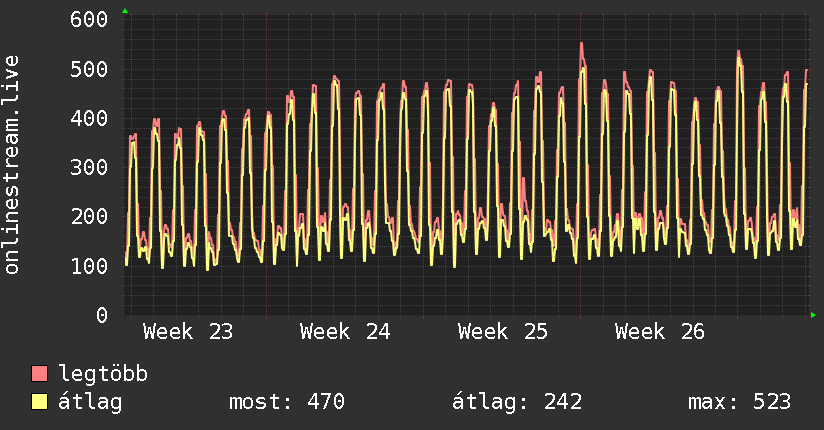Click the 200 y-axis label
The height and width of the screenshot is (430, 824).
[x=89, y=217]
